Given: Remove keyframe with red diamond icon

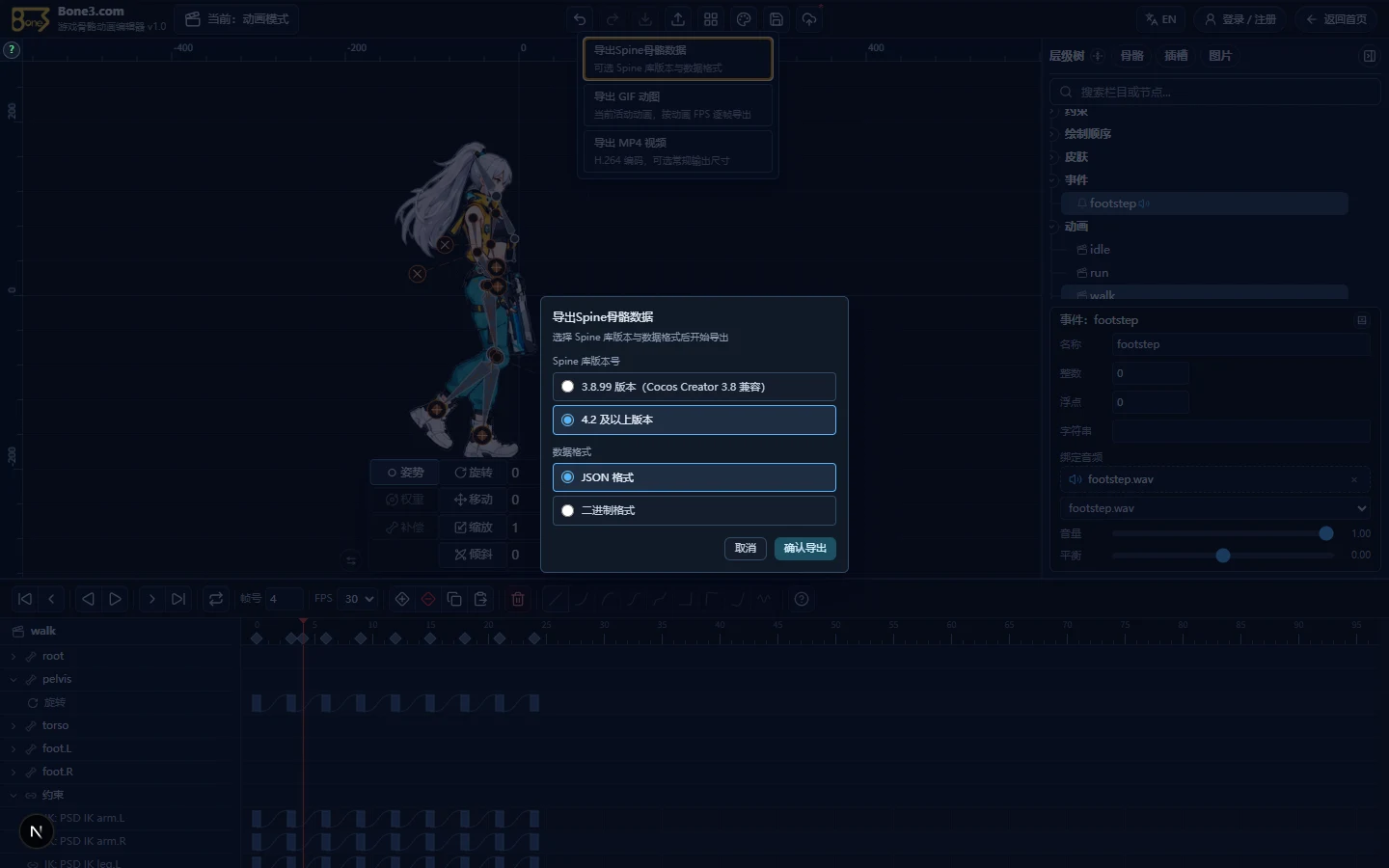Looking at the screenshot, I should point(428,599).
